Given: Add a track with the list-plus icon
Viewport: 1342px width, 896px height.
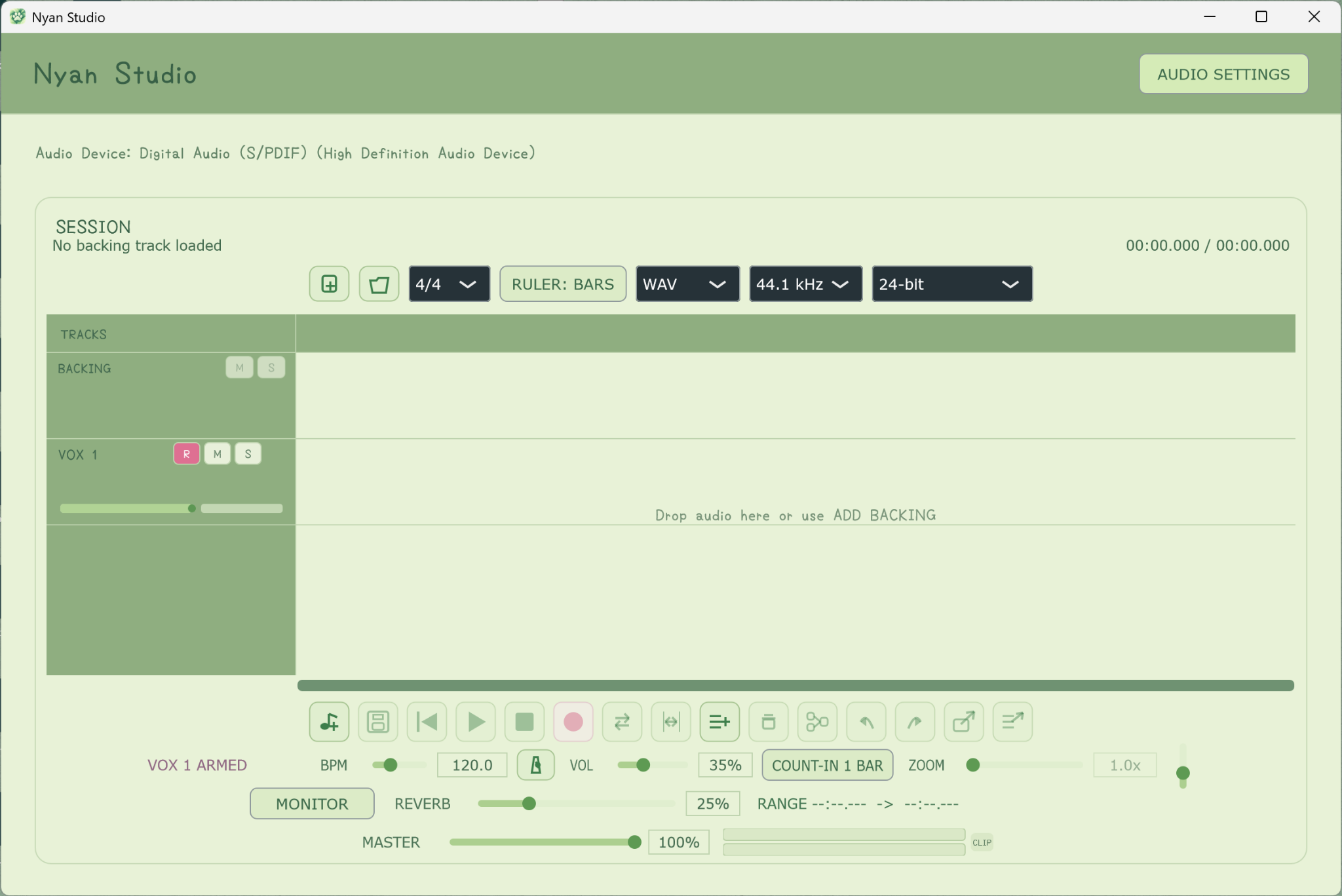Looking at the screenshot, I should point(719,722).
